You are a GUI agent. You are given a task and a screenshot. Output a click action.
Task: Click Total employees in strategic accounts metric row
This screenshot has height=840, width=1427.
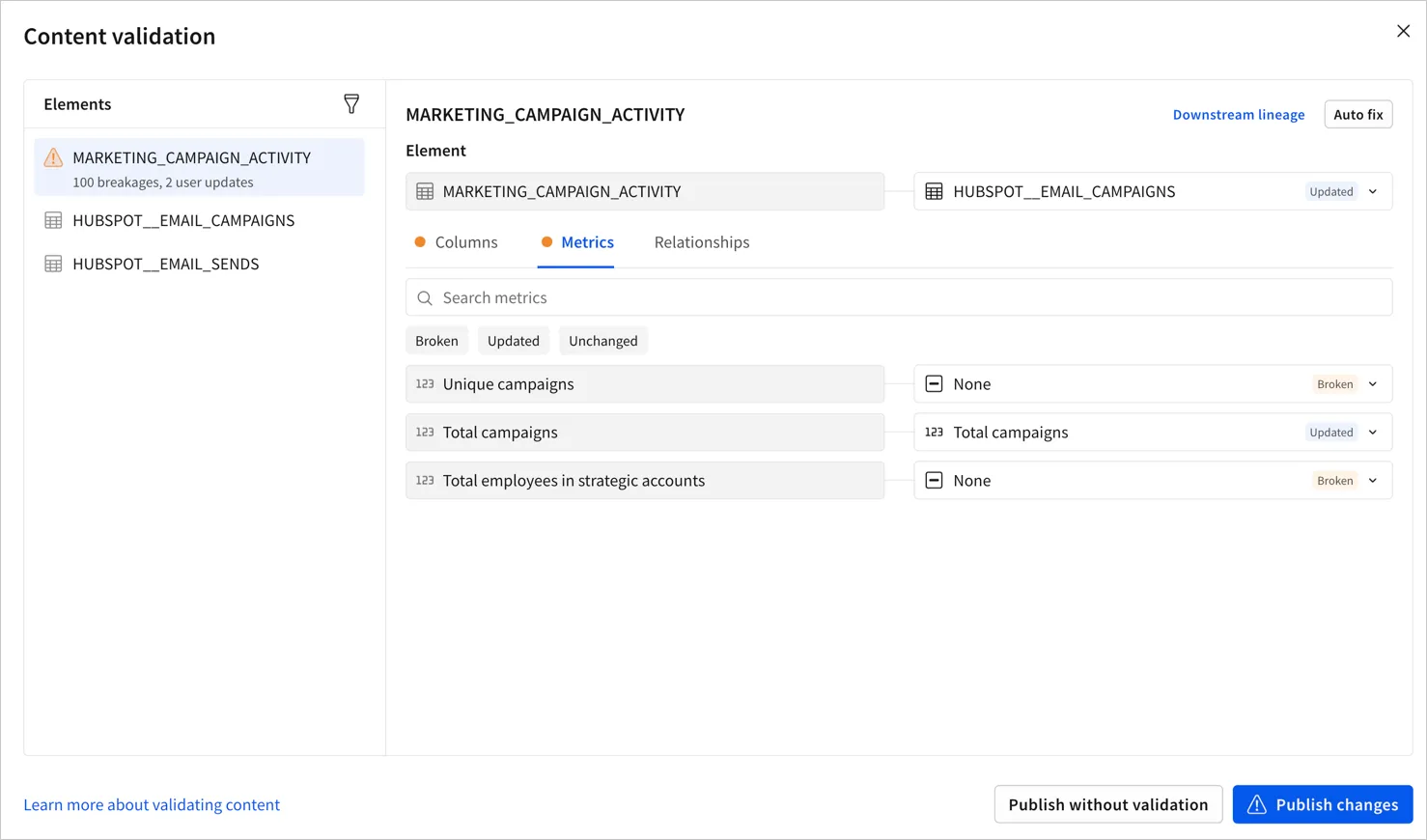pos(645,481)
